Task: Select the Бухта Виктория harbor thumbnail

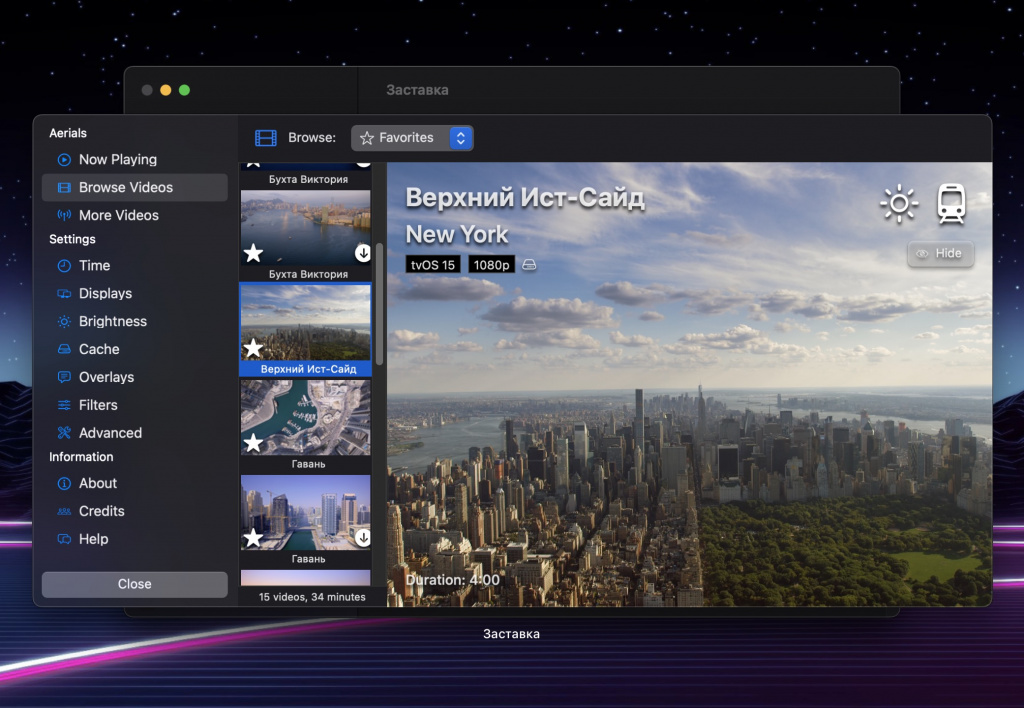Action: tap(306, 227)
